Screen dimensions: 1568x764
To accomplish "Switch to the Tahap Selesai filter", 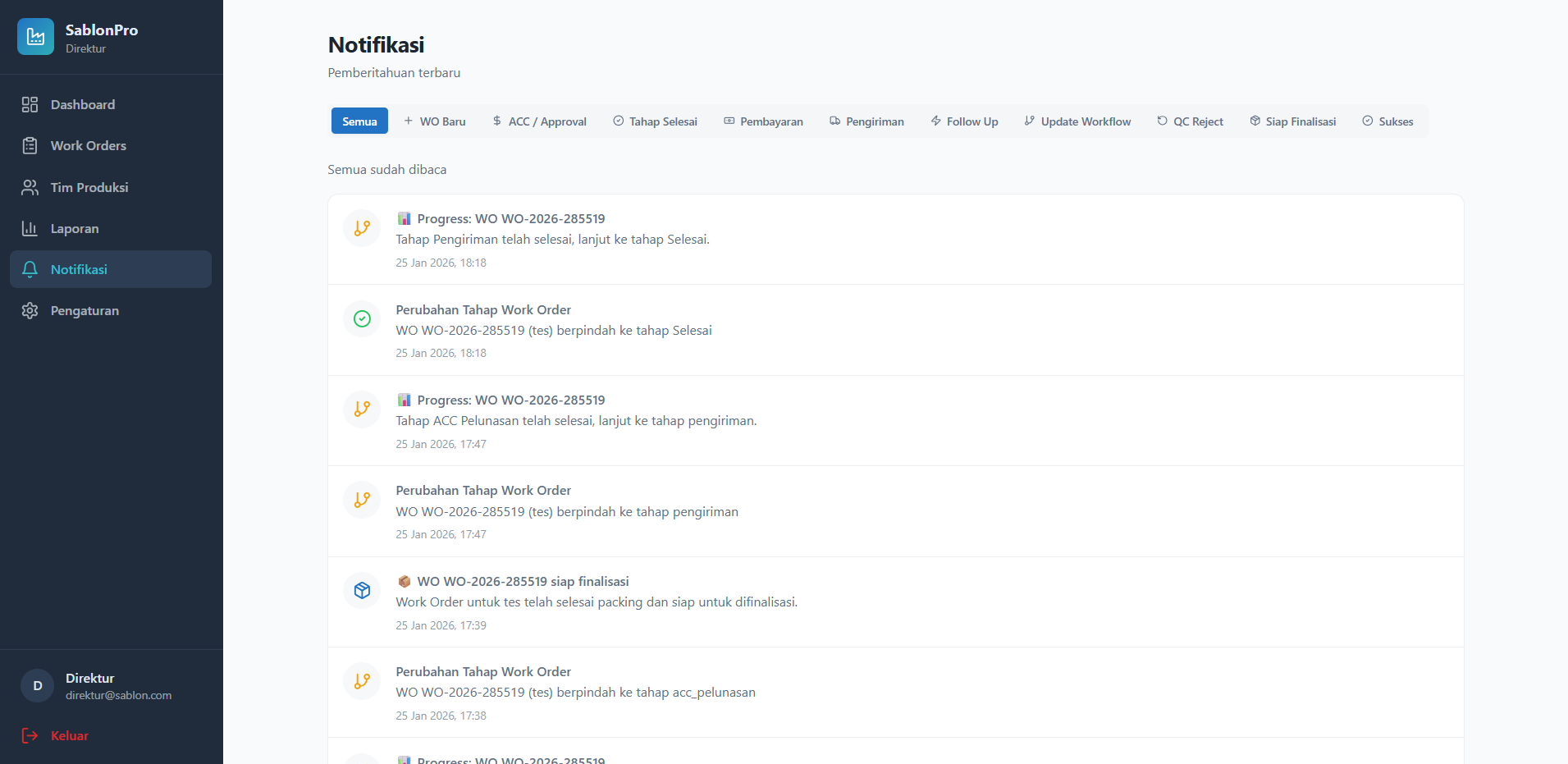I will pyautogui.click(x=656, y=121).
